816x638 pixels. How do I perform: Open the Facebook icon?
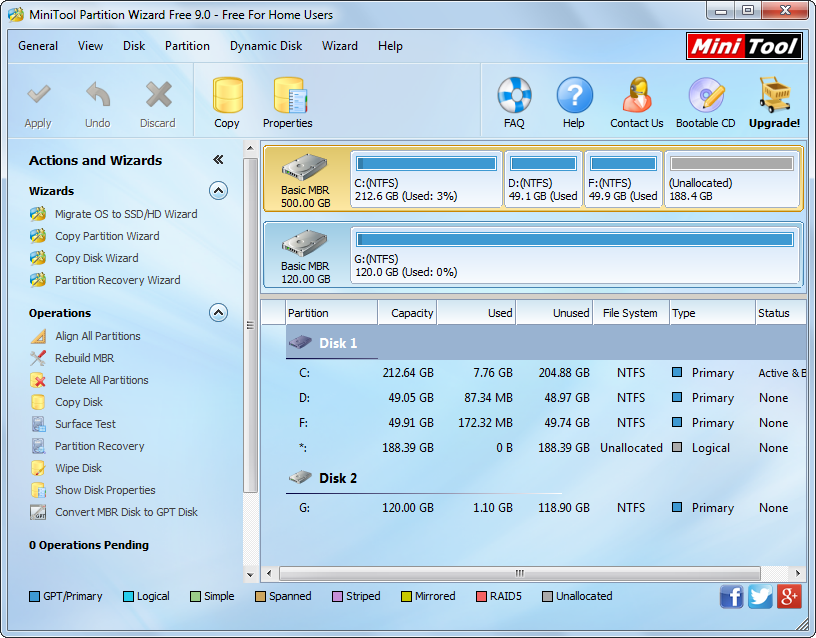tap(732, 596)
